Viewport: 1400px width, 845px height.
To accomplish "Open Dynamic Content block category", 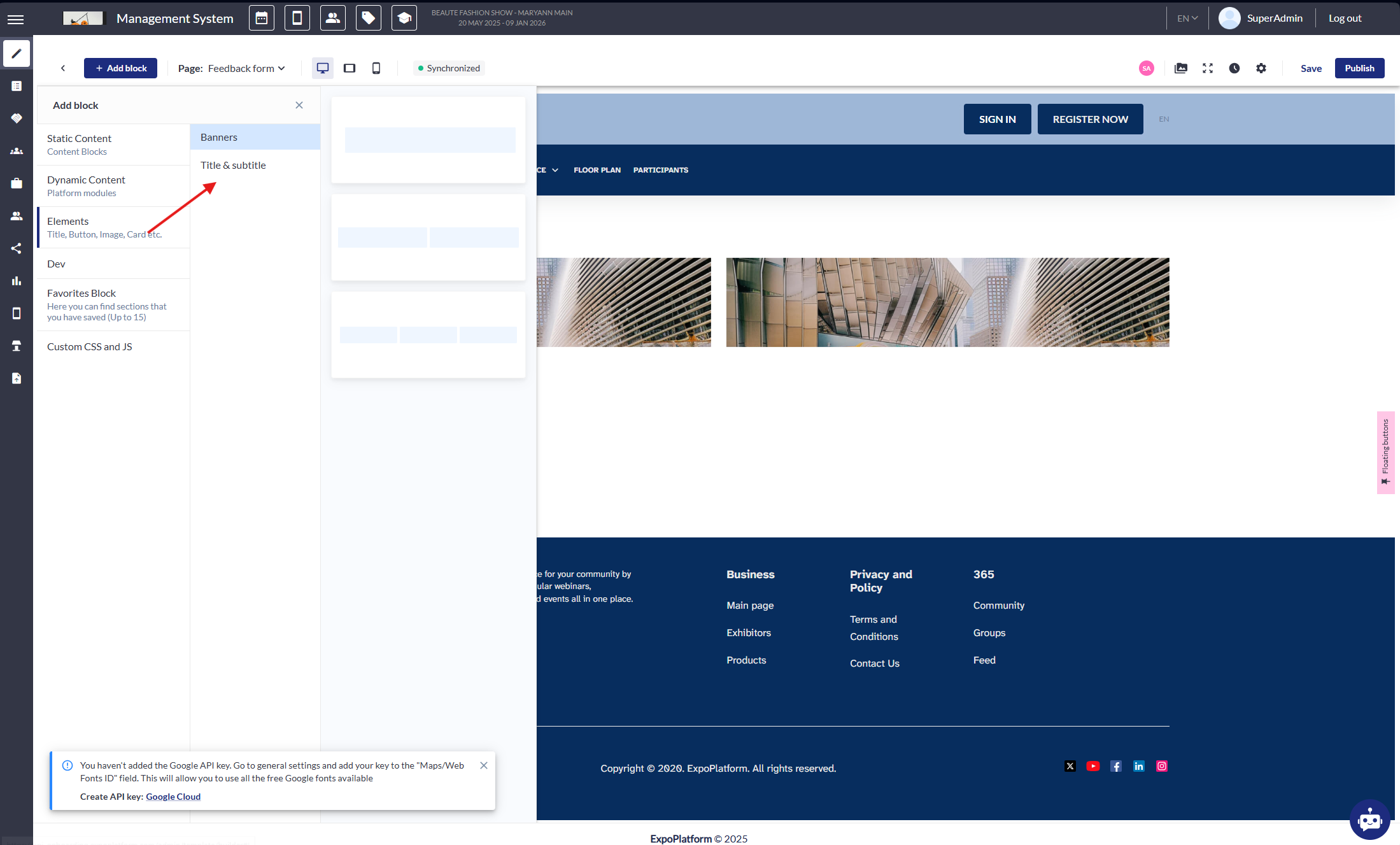I will (x=86, y=185).
